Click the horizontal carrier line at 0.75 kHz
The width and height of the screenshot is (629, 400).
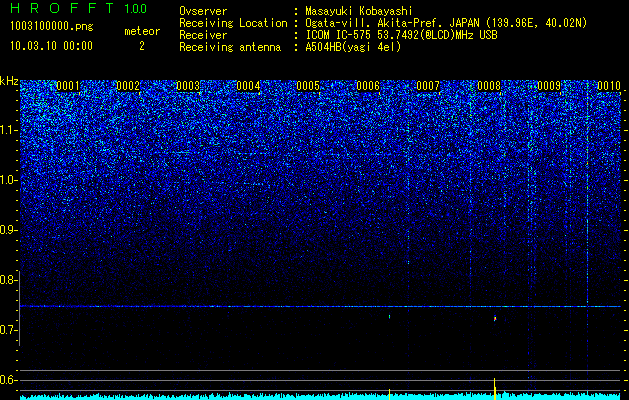point(320,307)
